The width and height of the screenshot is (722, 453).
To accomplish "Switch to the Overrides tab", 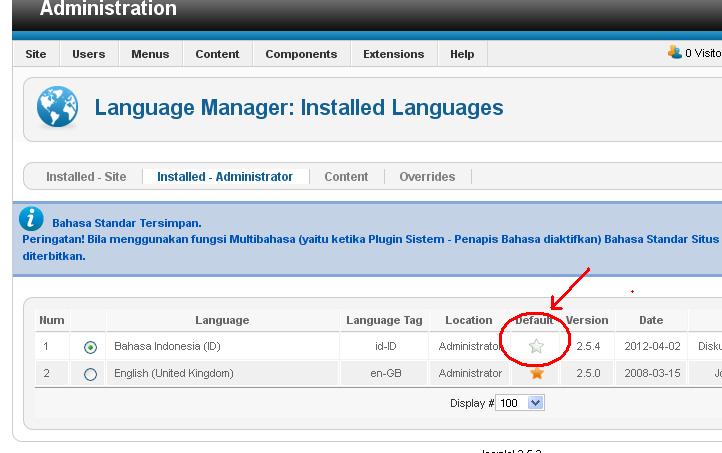I will (427, 176).
